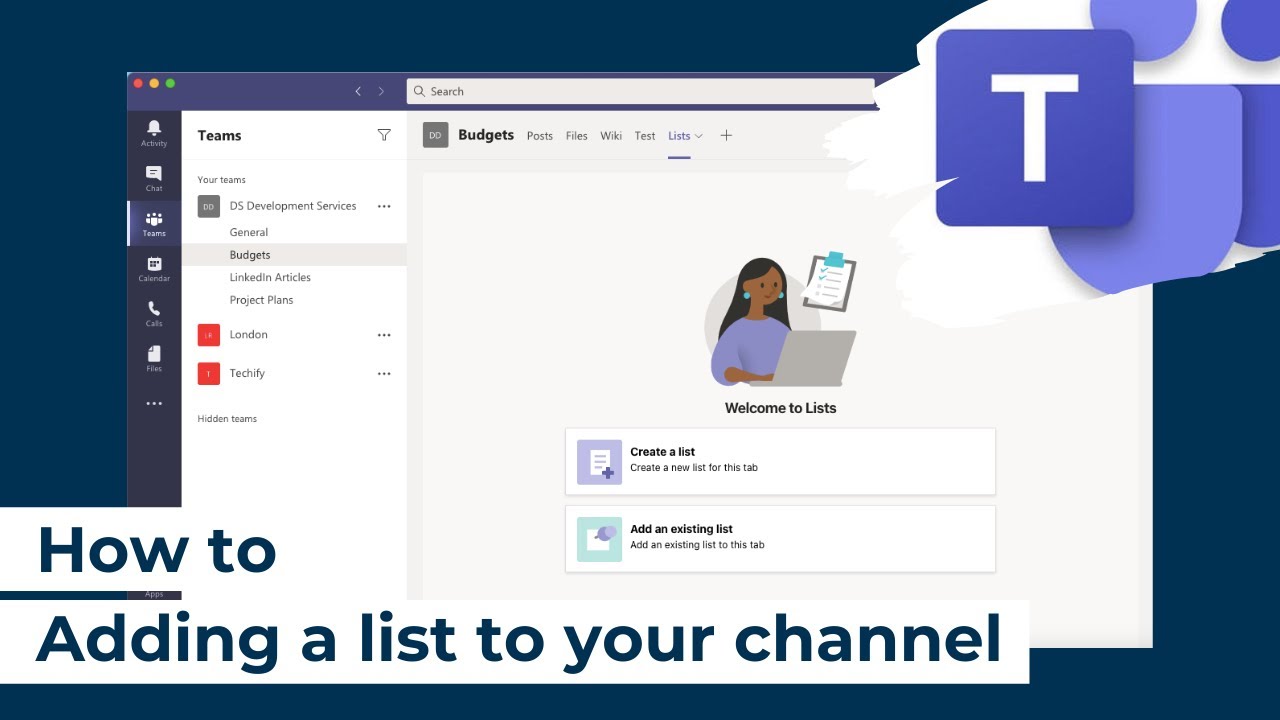Image resolution: width=1280 pixels, height=720 pixels.
Task: Switch to the Files tab
Action: [577, 136]
